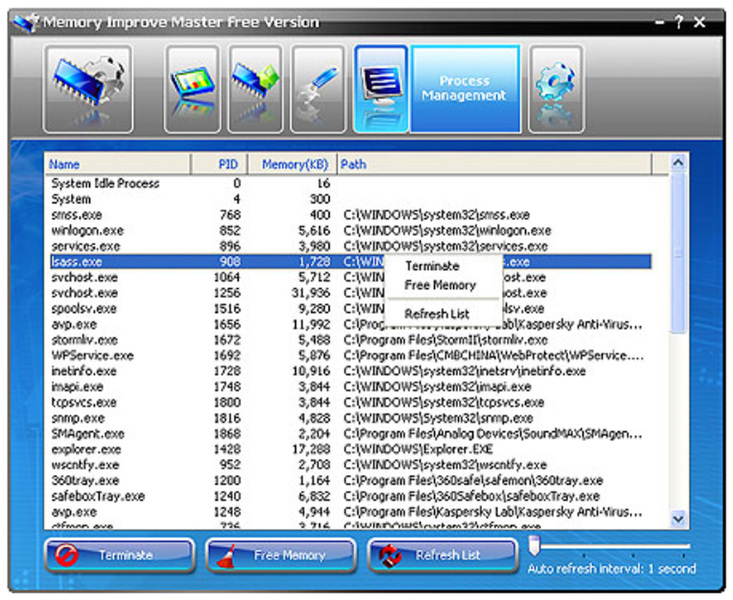Click path of inetinfo.exe in inetsrv
Image resolution: width=733 pixels, height=600 pixels.
pos(465,371)
